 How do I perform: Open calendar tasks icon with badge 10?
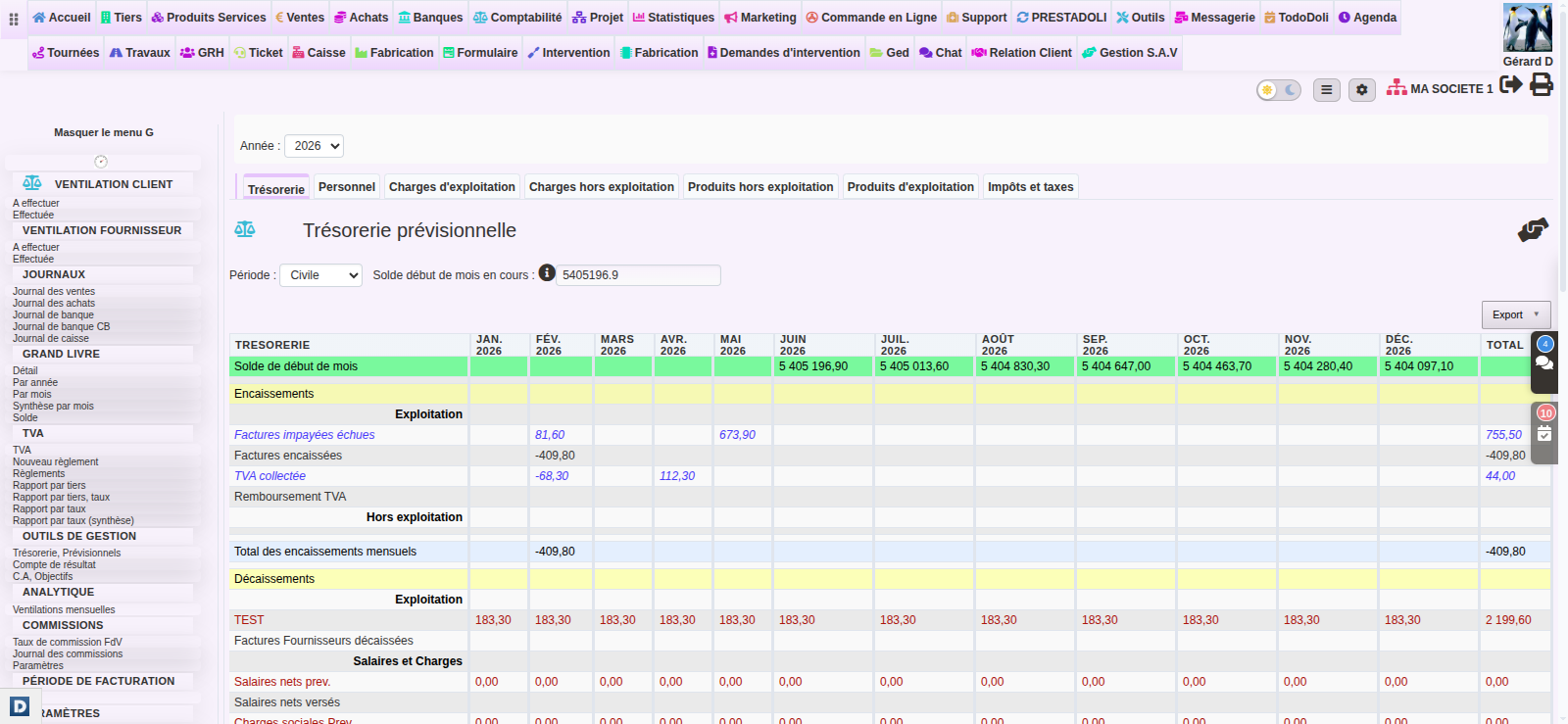[1544, 433]
